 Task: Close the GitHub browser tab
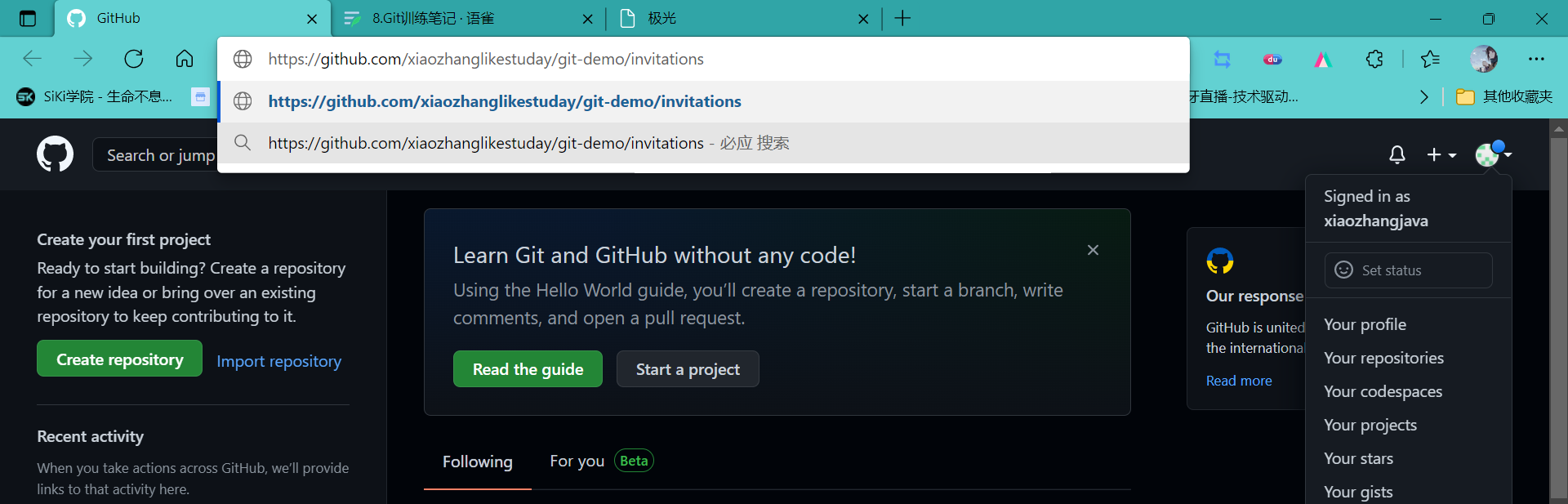point(312,19)
